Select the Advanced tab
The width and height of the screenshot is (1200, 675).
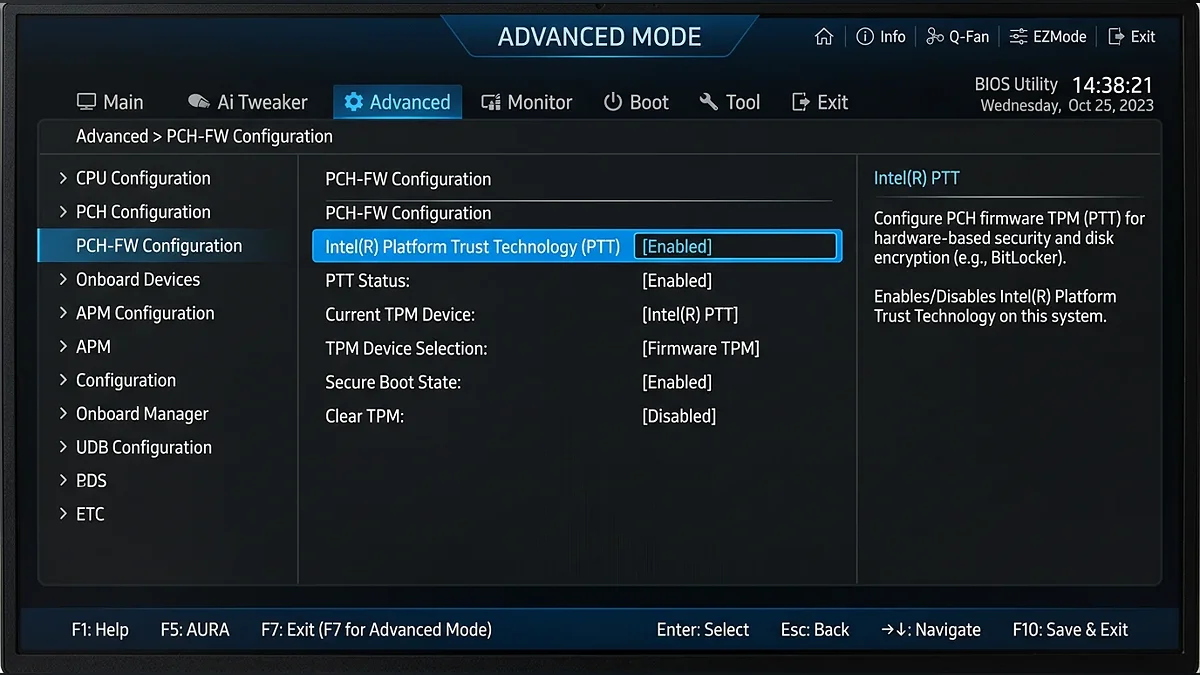click(397, 102)
